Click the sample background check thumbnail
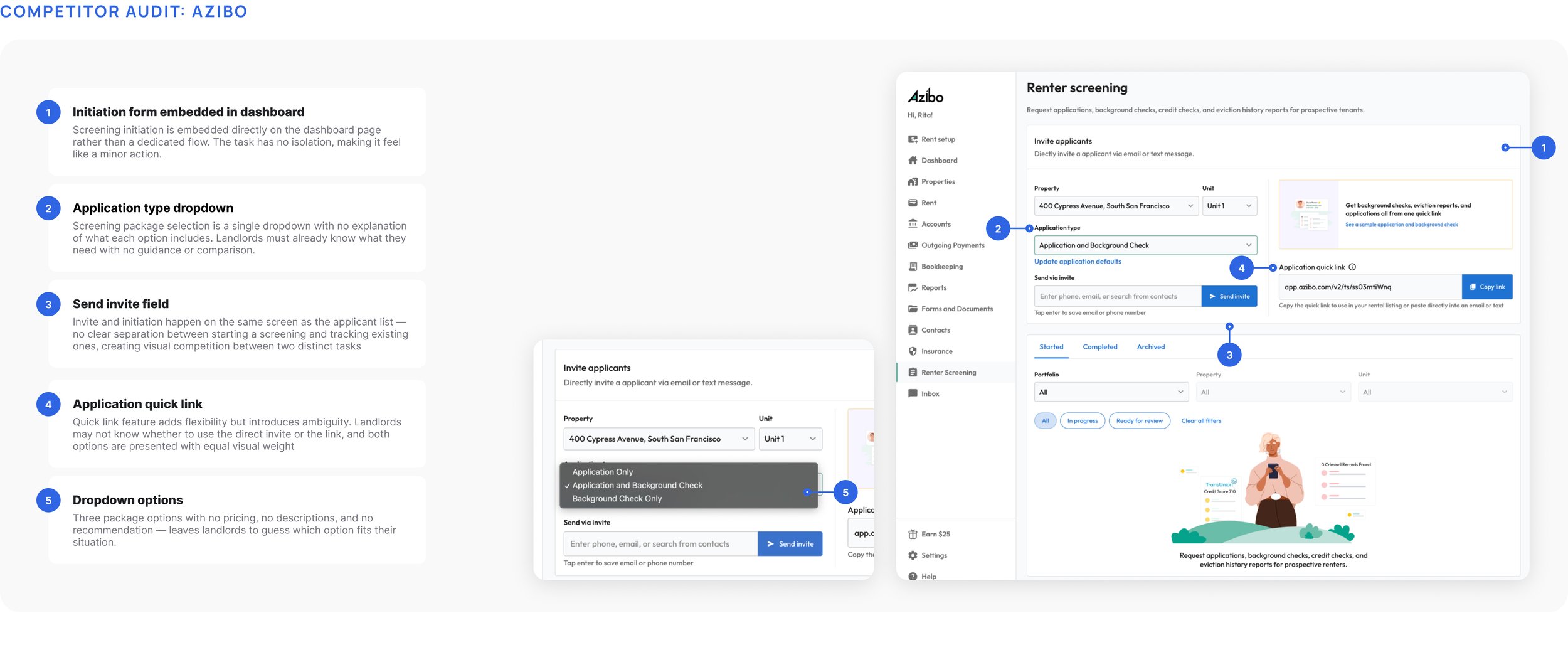1568x672 pixels. 1309,215
